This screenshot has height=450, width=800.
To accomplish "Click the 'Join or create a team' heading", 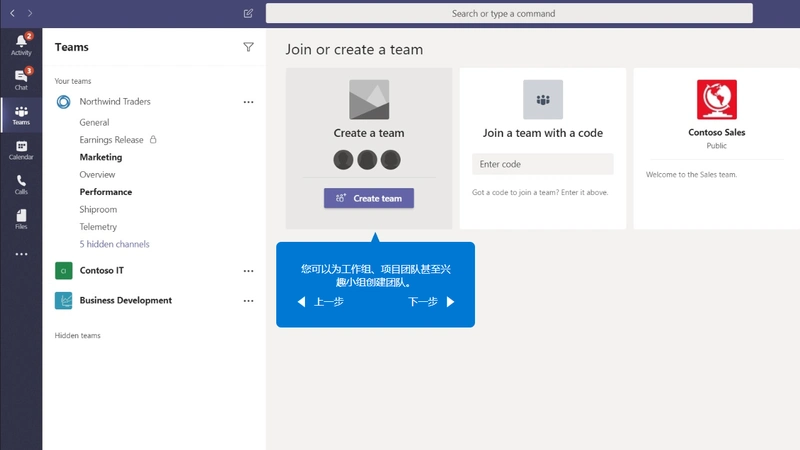I will (x=354, y=49).
